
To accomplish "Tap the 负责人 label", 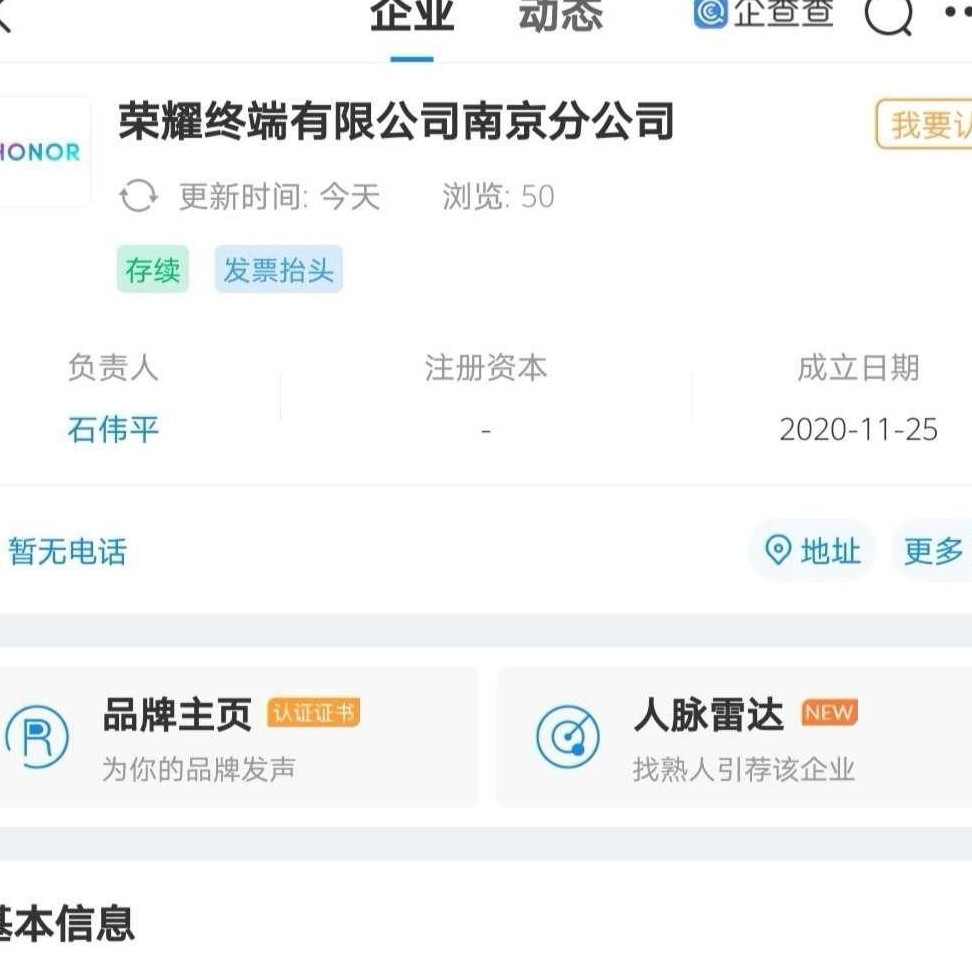I will (x=114, y=367).
